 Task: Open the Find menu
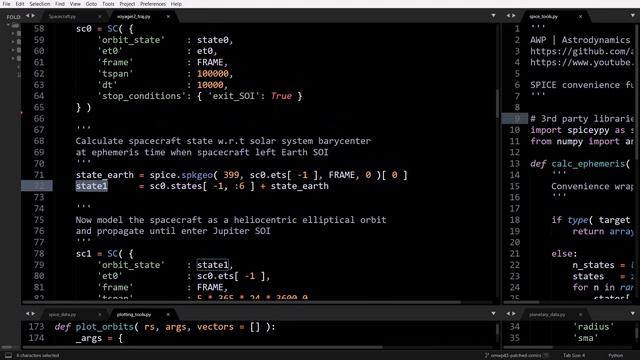60,4
